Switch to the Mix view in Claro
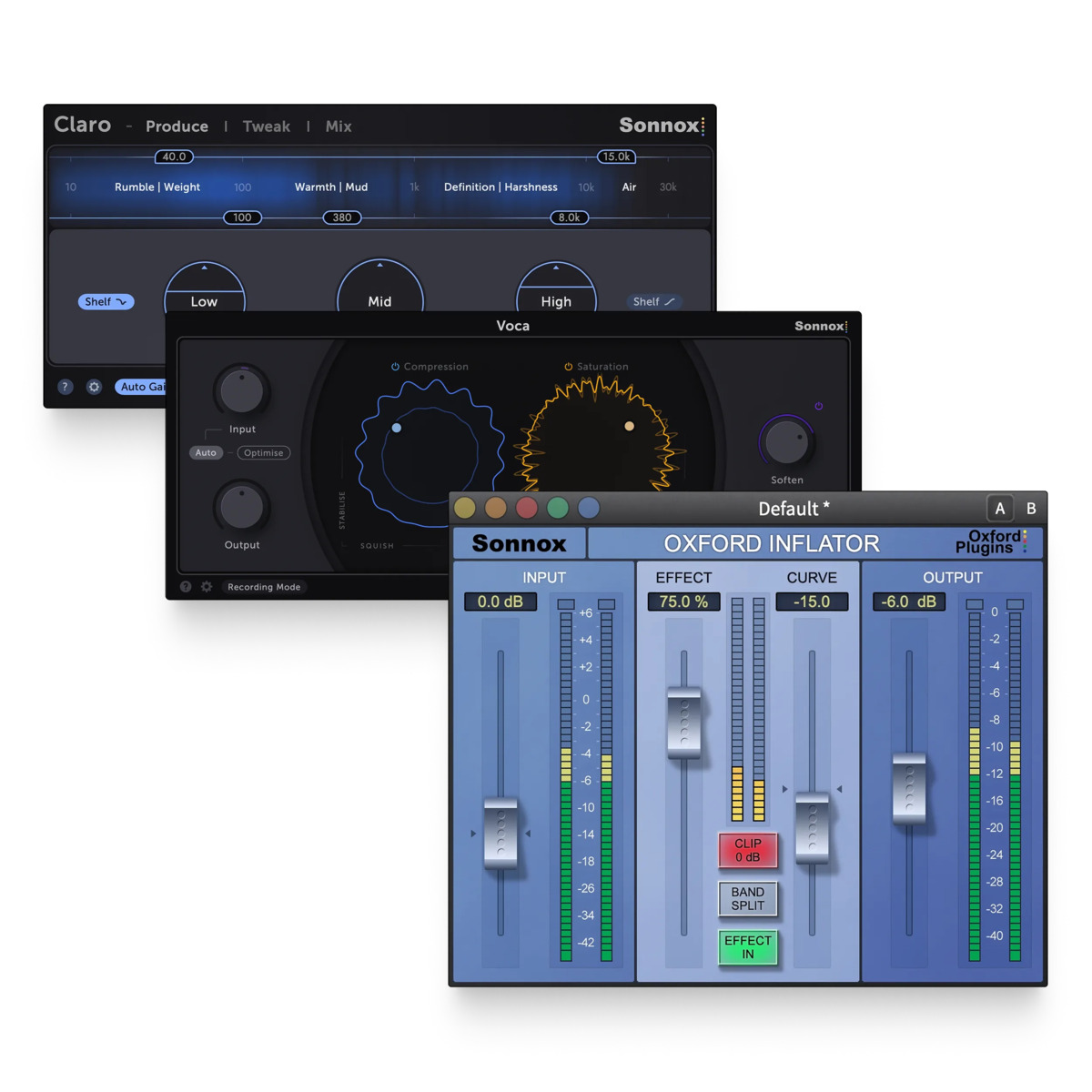Screen dimensions: 1092x1092 pos(339,126)
